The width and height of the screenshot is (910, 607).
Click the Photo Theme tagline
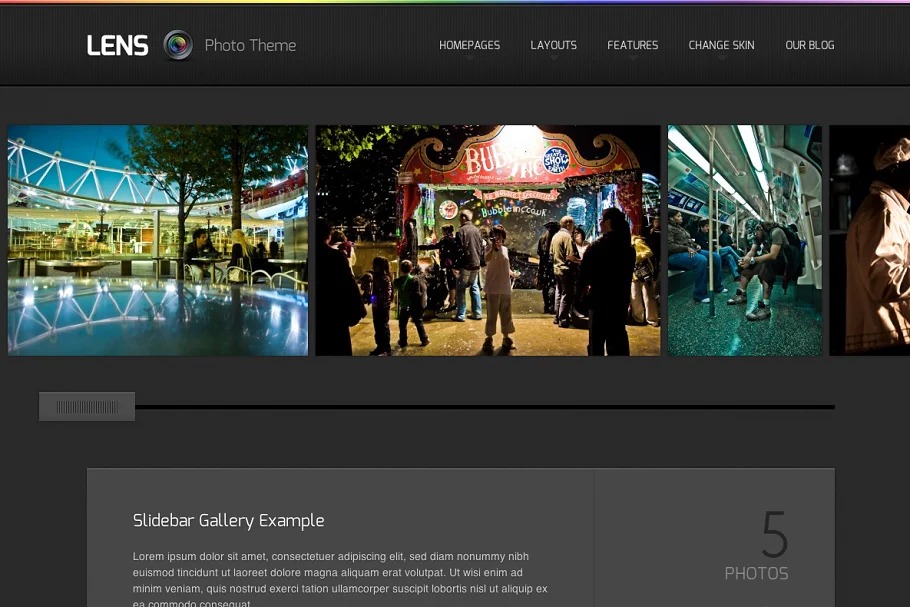[x=250, y=45]
